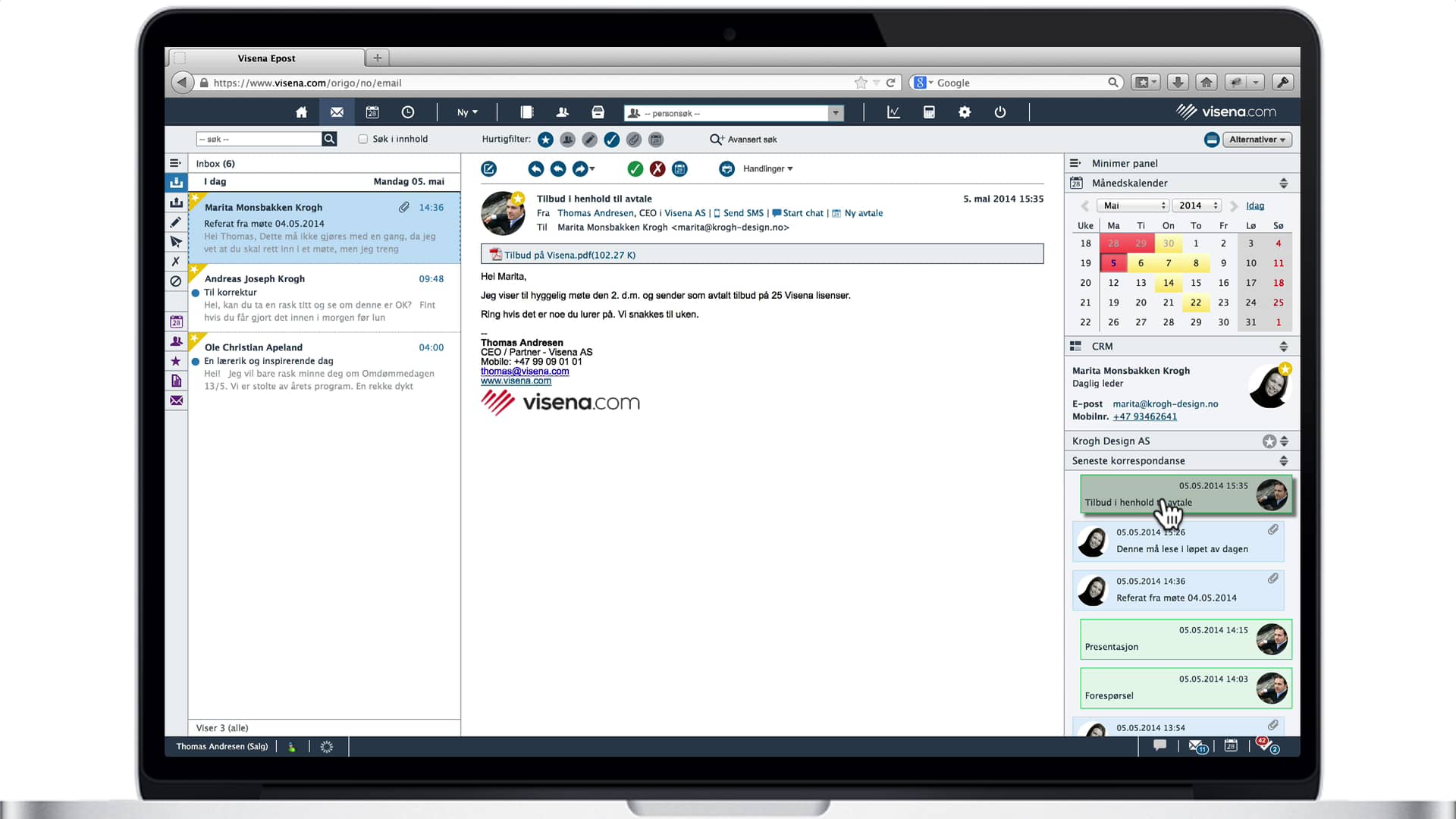Open the notebook icon in top navigation
Image resolution: width=1456 pixels, height=819 pixels.
click(527, 112)
